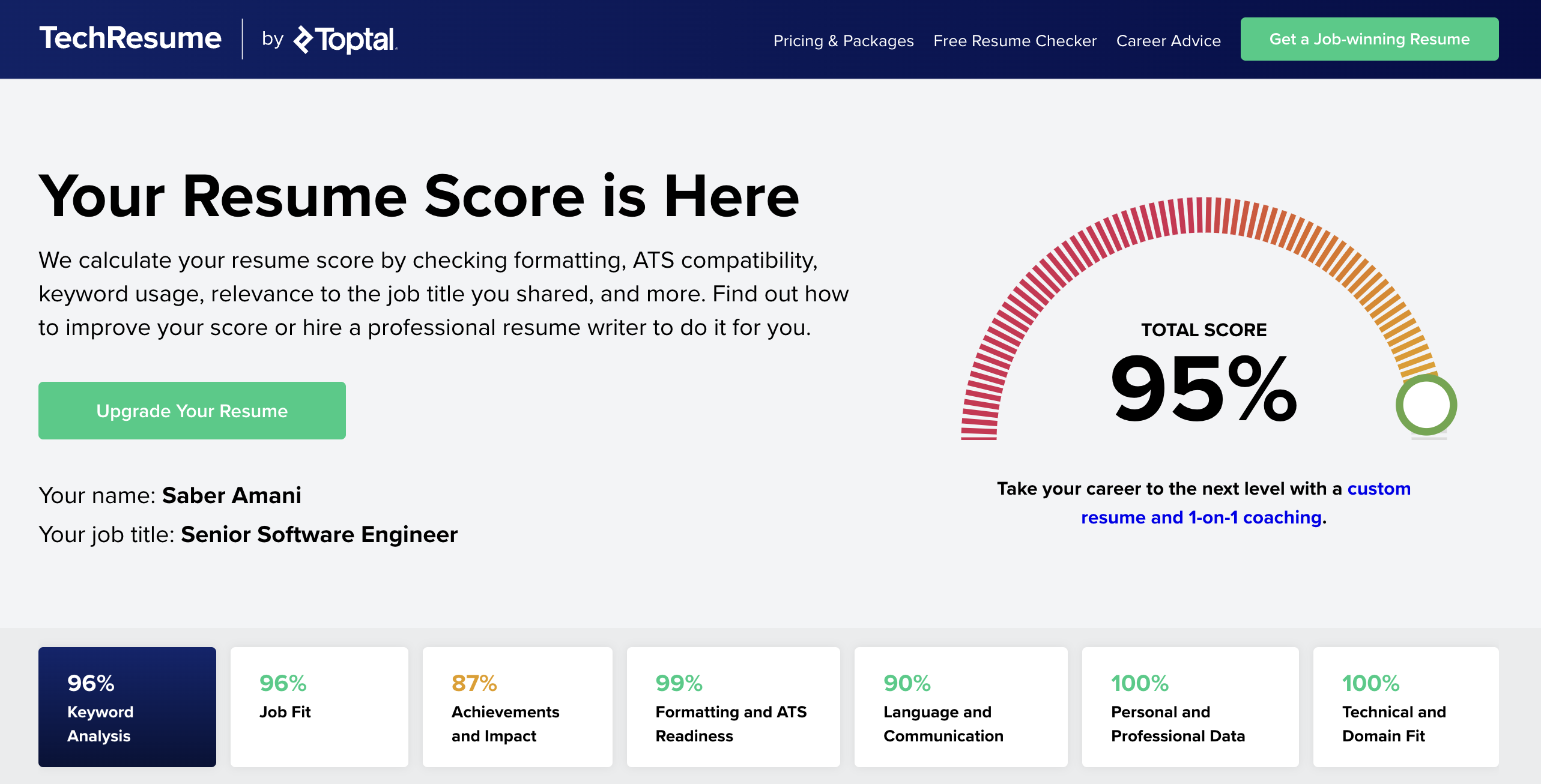Switch to the Job Fit tab
Image resolution: width=1541 pixels, height=784 pixels.
[x=319, y=707]
